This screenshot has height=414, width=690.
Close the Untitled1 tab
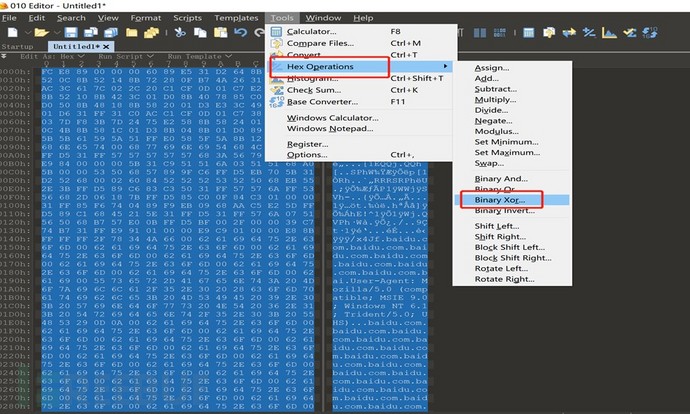107,46
